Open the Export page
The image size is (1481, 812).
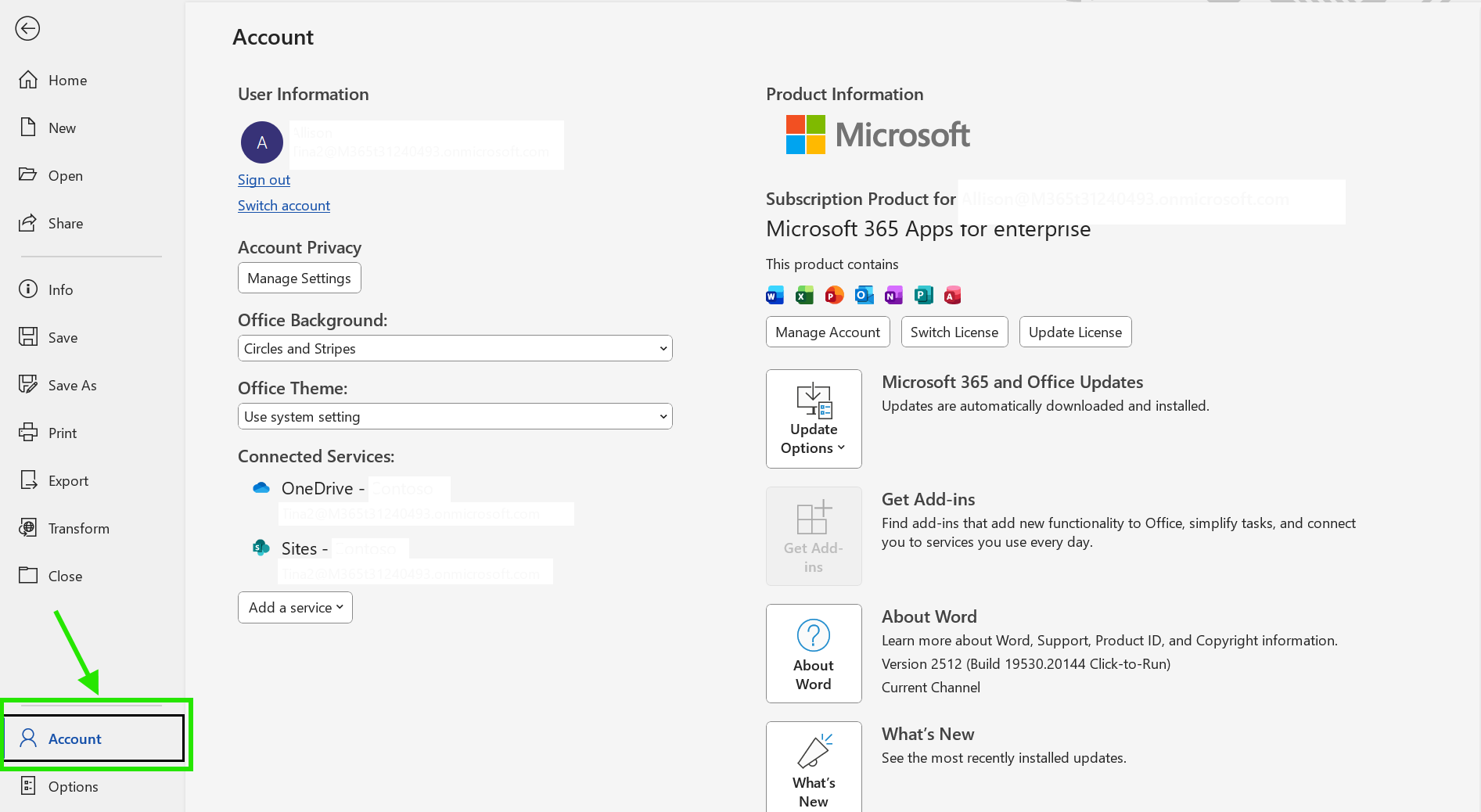[92, 481]
